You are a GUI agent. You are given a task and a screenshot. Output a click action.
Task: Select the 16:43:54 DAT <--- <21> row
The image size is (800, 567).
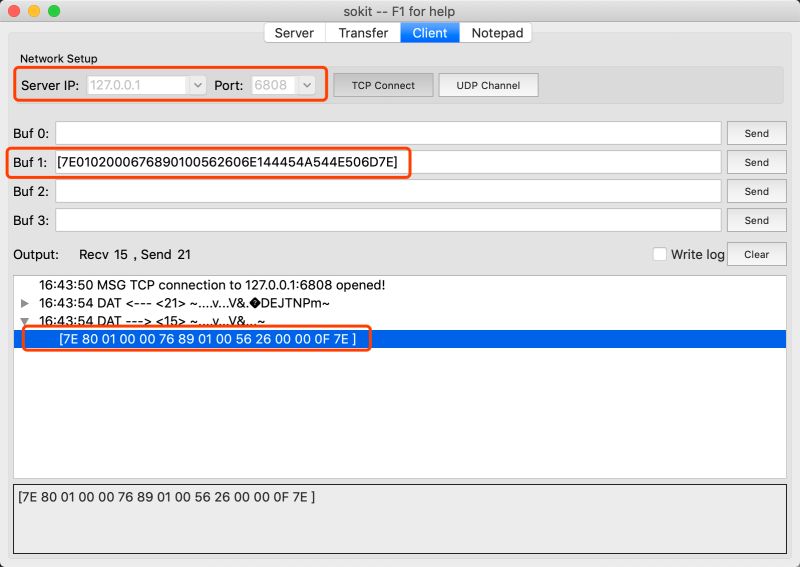coord(399,303)
